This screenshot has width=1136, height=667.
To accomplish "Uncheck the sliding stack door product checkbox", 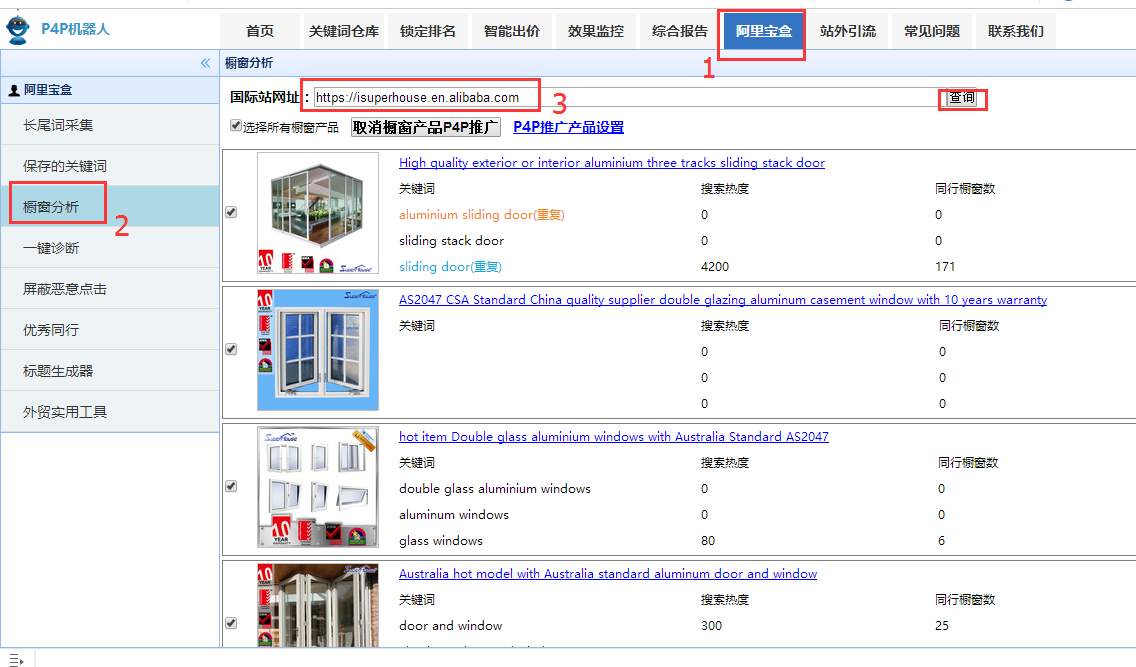I will [x=231, y=212].
